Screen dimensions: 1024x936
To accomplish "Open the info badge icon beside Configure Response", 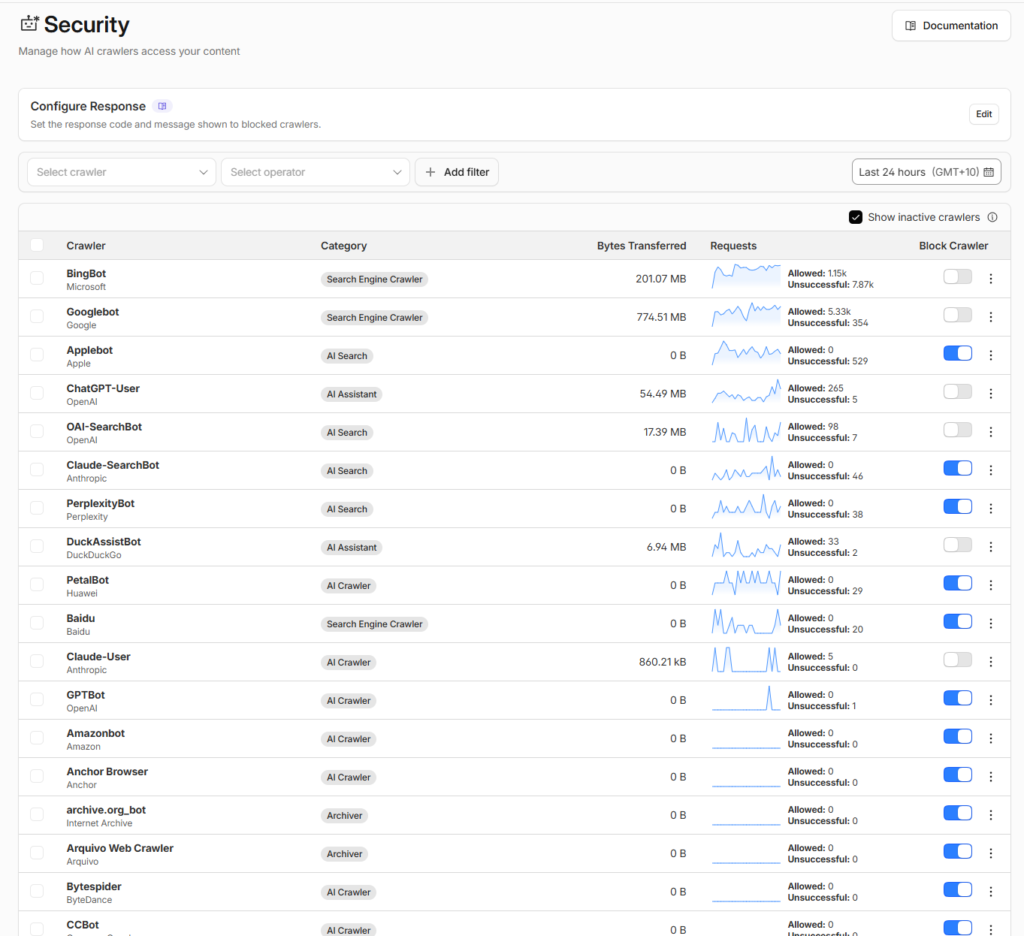I will 162,106.
